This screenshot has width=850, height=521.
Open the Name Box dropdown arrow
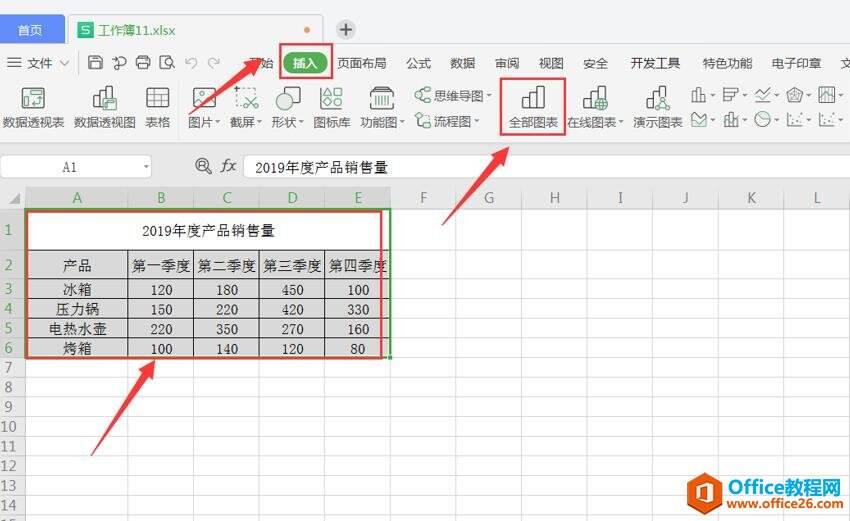(x=146, y=166)
